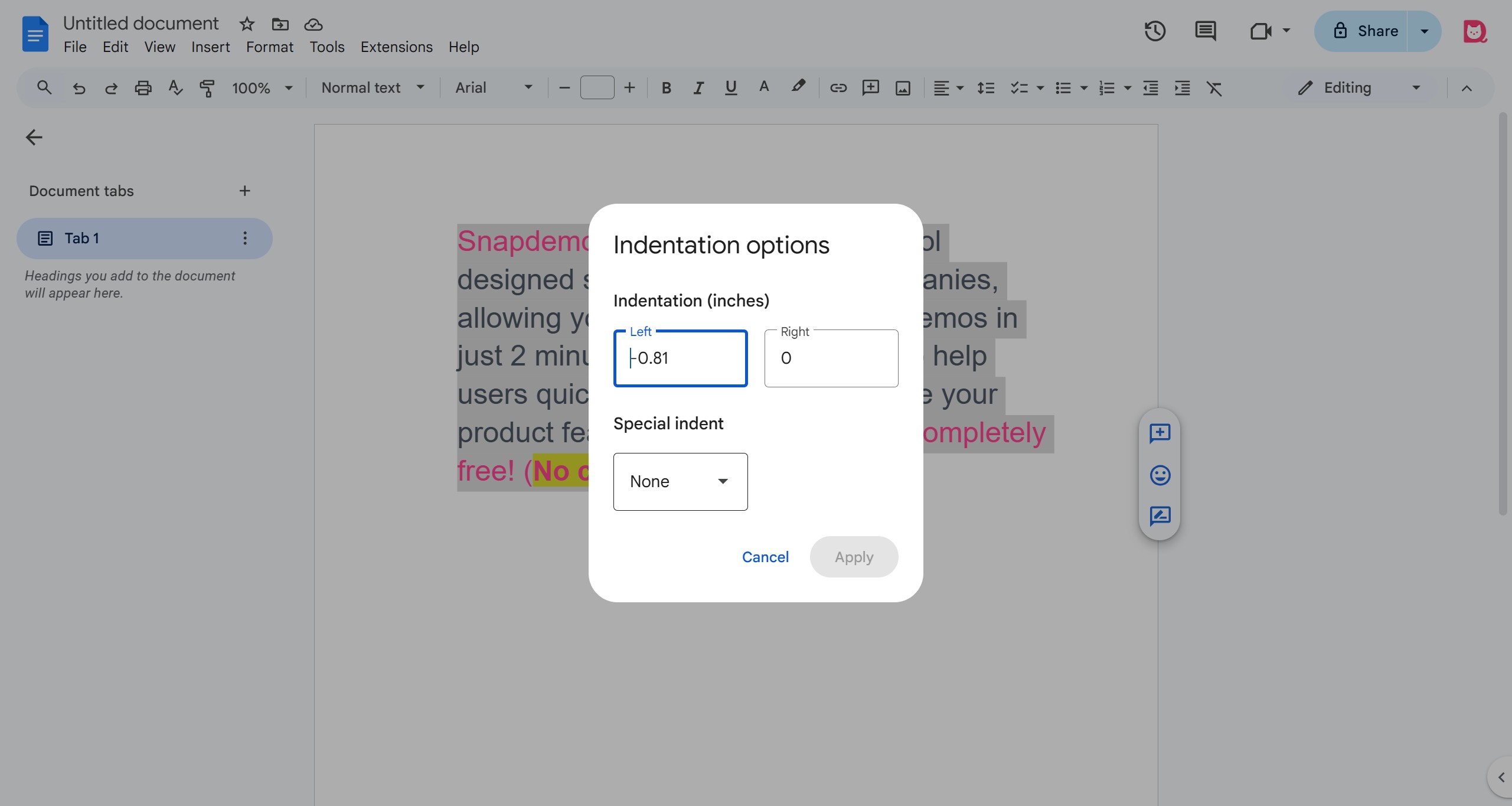Open Tab 1 options three dots
Image resolution: width=1512 pixels, height=806 pixels.
(x=245, y=238)
